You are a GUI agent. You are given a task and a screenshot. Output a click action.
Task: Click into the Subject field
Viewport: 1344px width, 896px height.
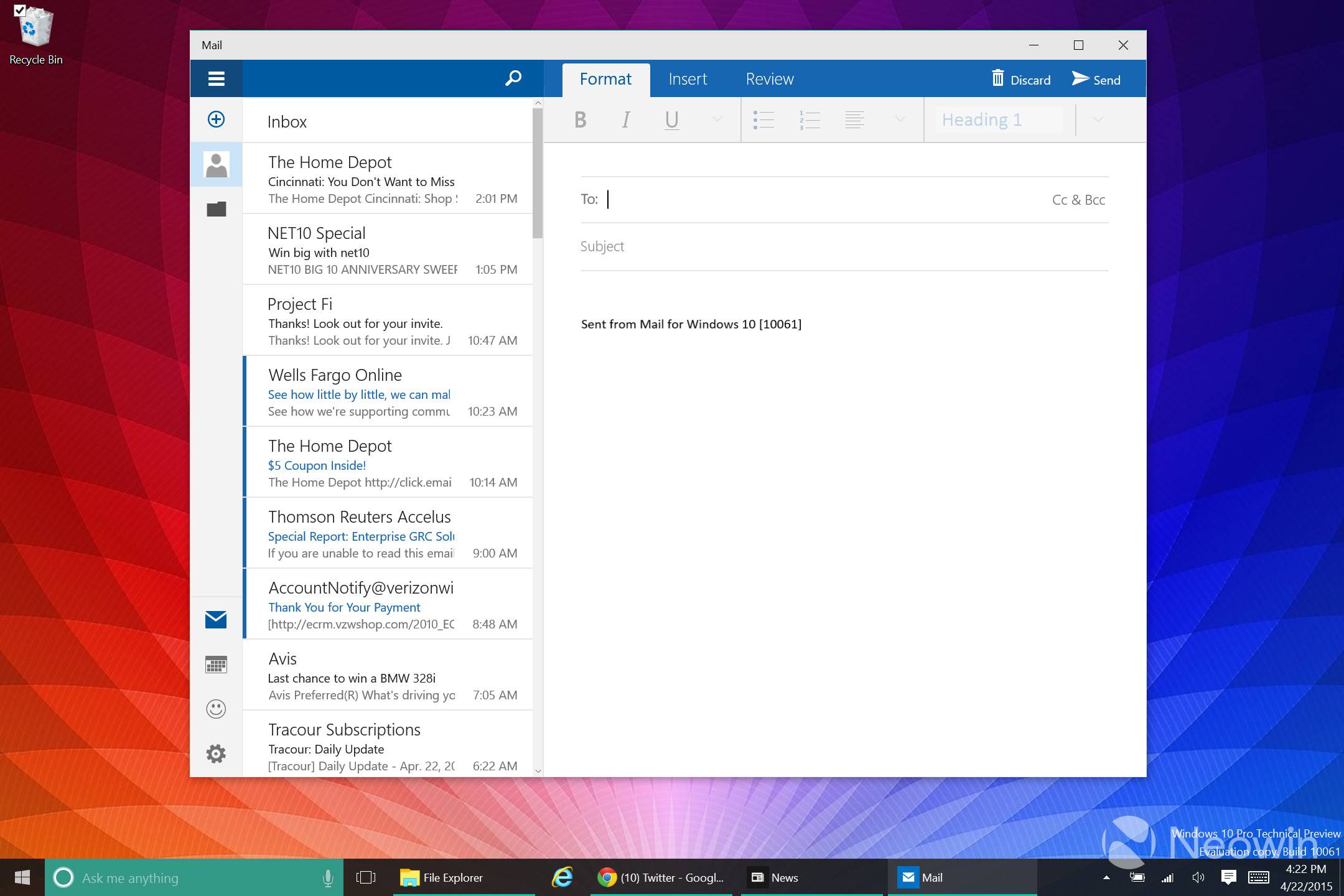[x=844, y=246]
